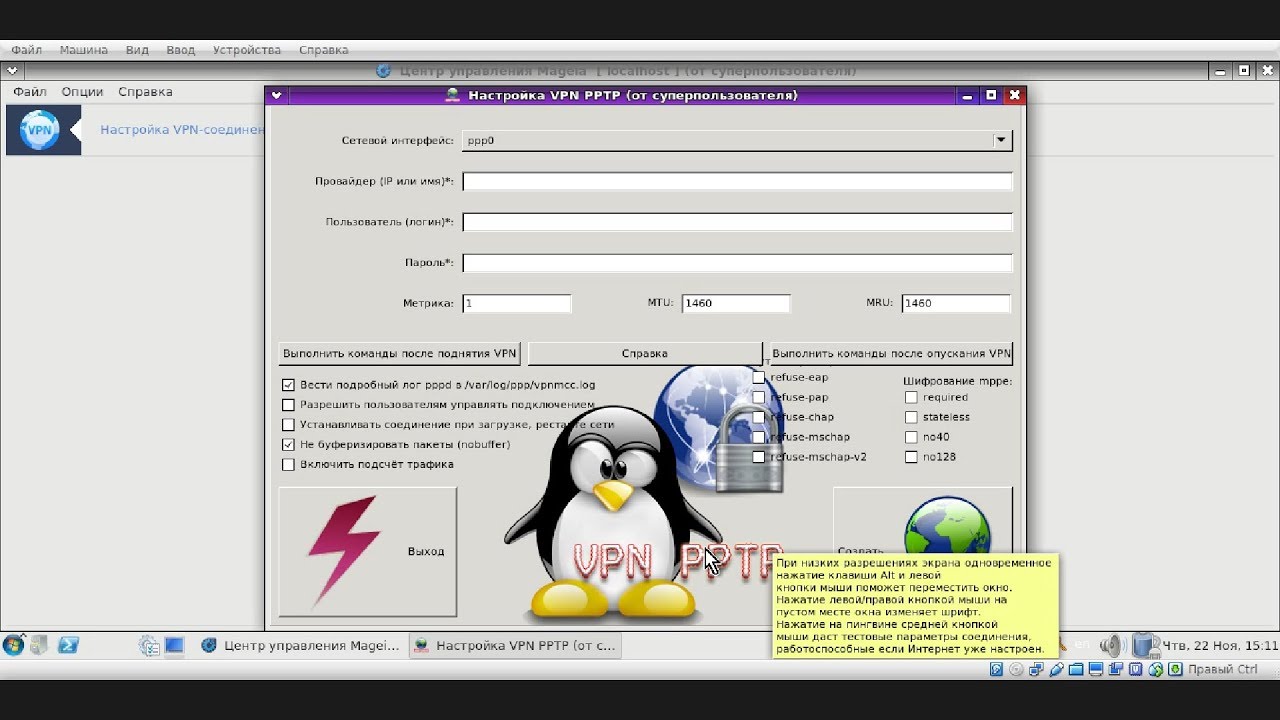Enable 'Устанавливать соединение при загрузке' checkbox
This screenshot has height=720, width=1280.
(289, 425)
